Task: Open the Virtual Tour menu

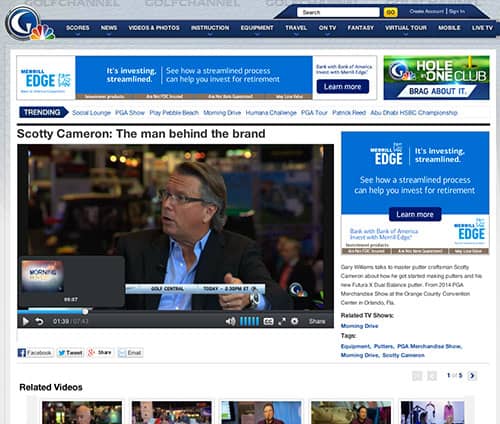Action: coord(406,28)
